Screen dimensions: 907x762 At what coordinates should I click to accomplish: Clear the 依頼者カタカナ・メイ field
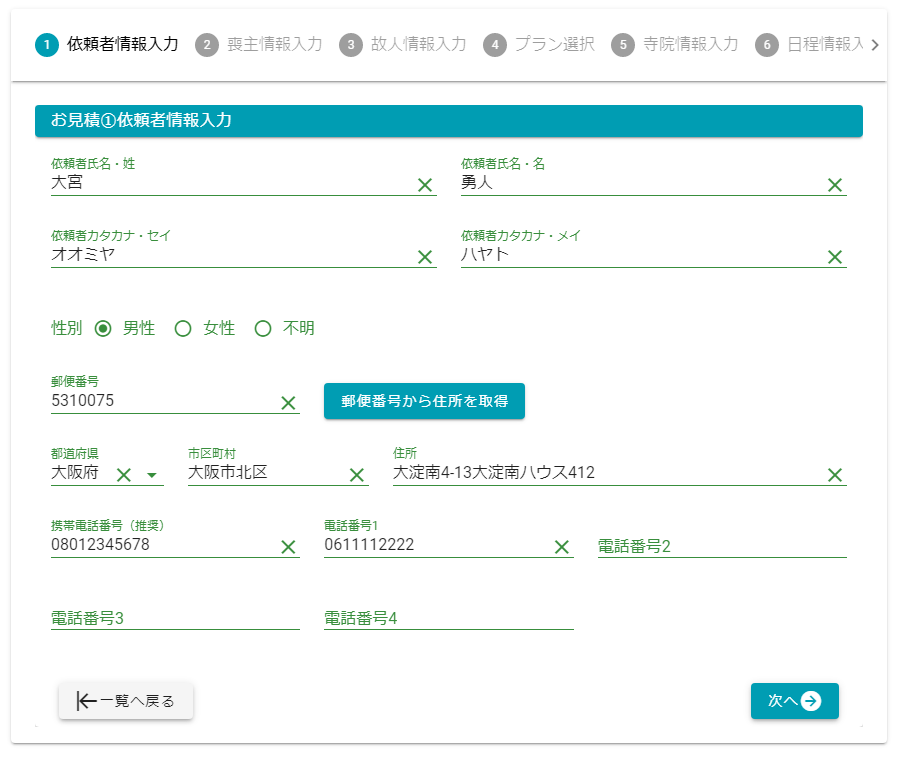tap(834, 257)
